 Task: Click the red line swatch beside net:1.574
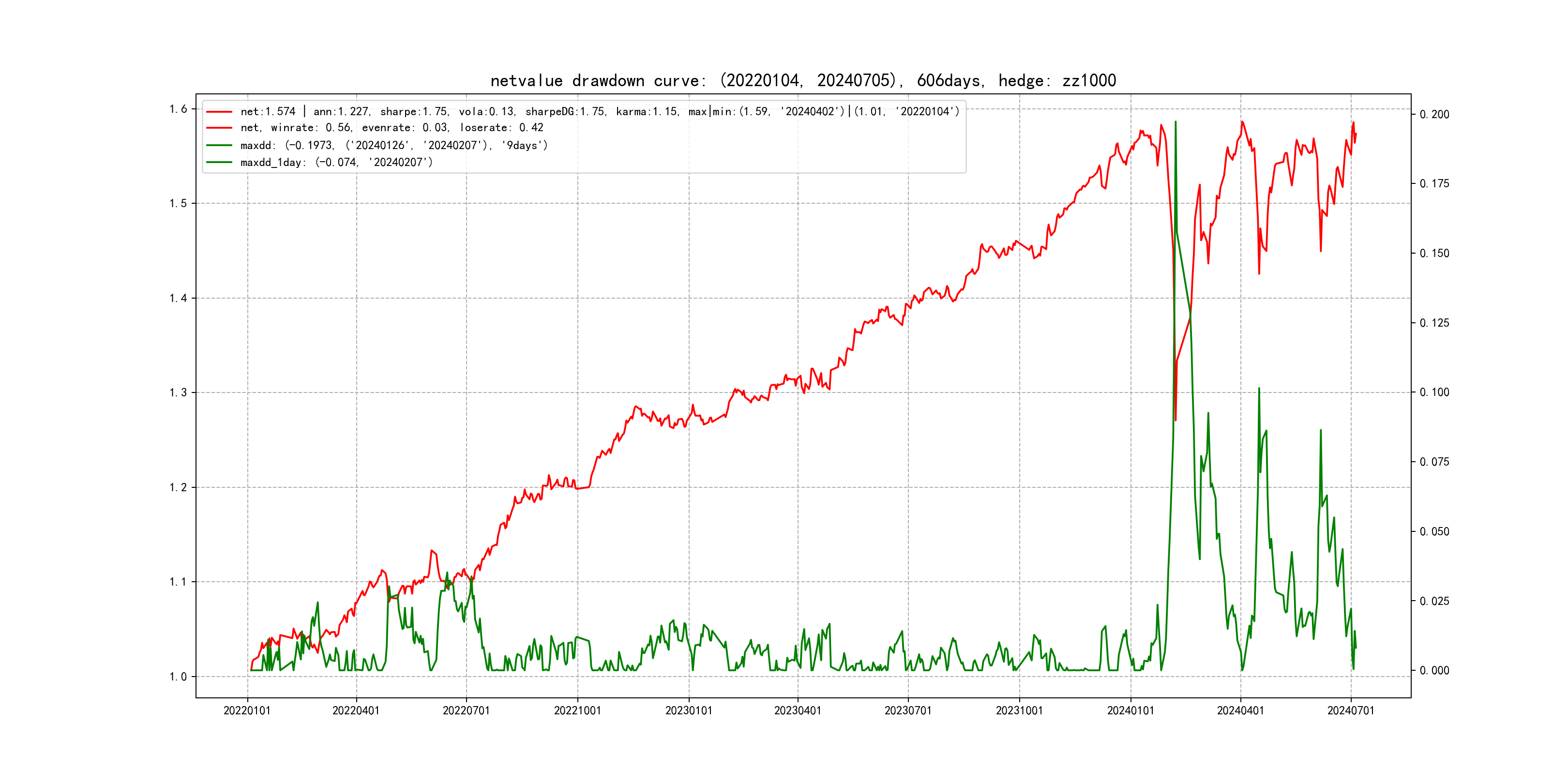219,112
